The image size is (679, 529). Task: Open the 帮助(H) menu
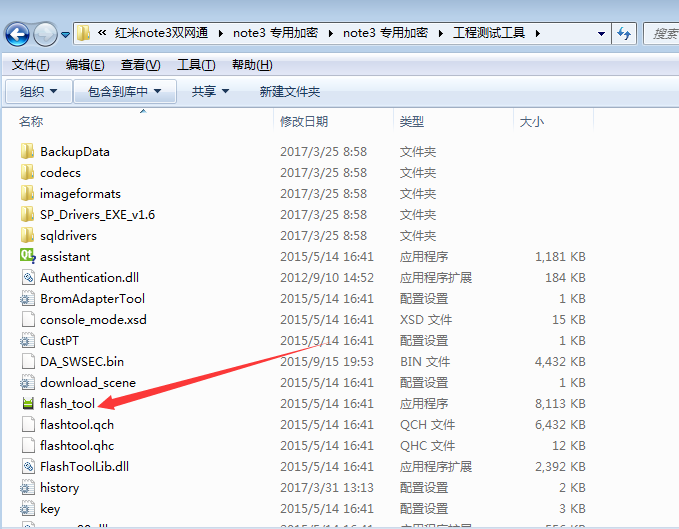pyautogui.click(x=252, y=65)
